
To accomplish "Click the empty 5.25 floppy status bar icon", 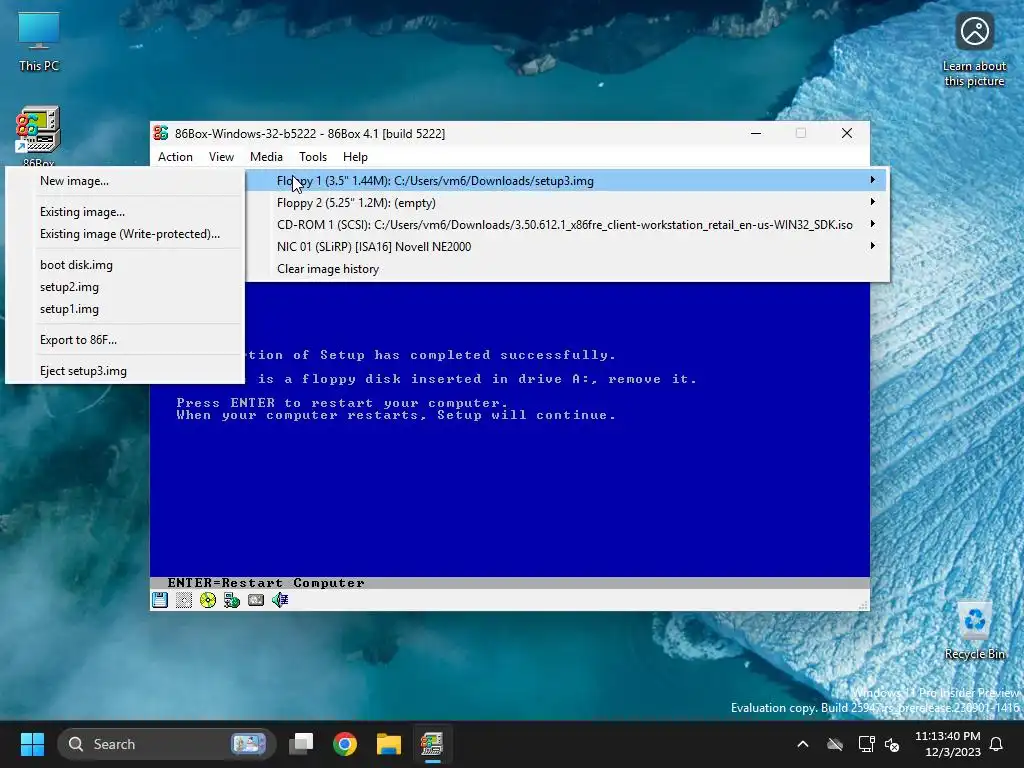I will point(184,600).
